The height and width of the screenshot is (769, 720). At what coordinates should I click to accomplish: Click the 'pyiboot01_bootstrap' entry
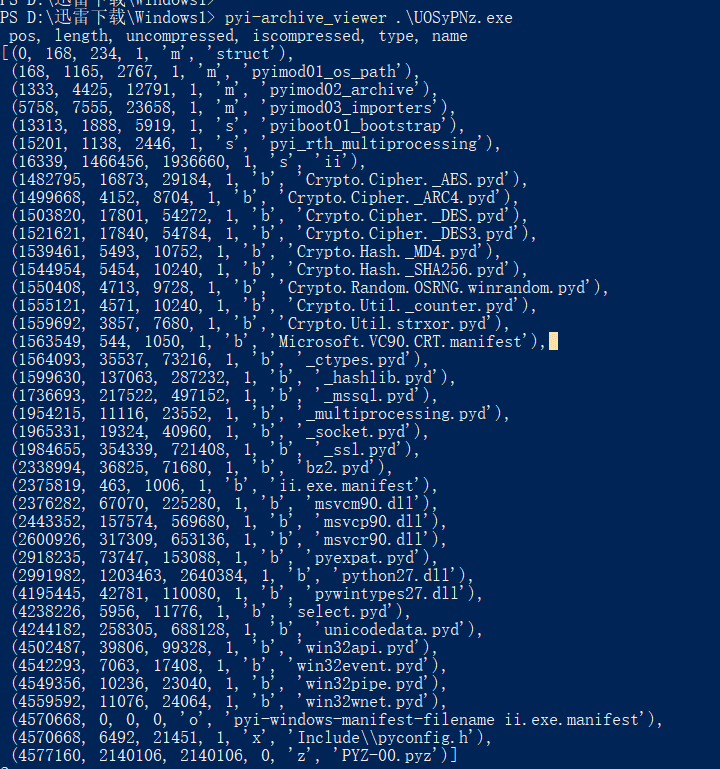click(x=238, y=126)
